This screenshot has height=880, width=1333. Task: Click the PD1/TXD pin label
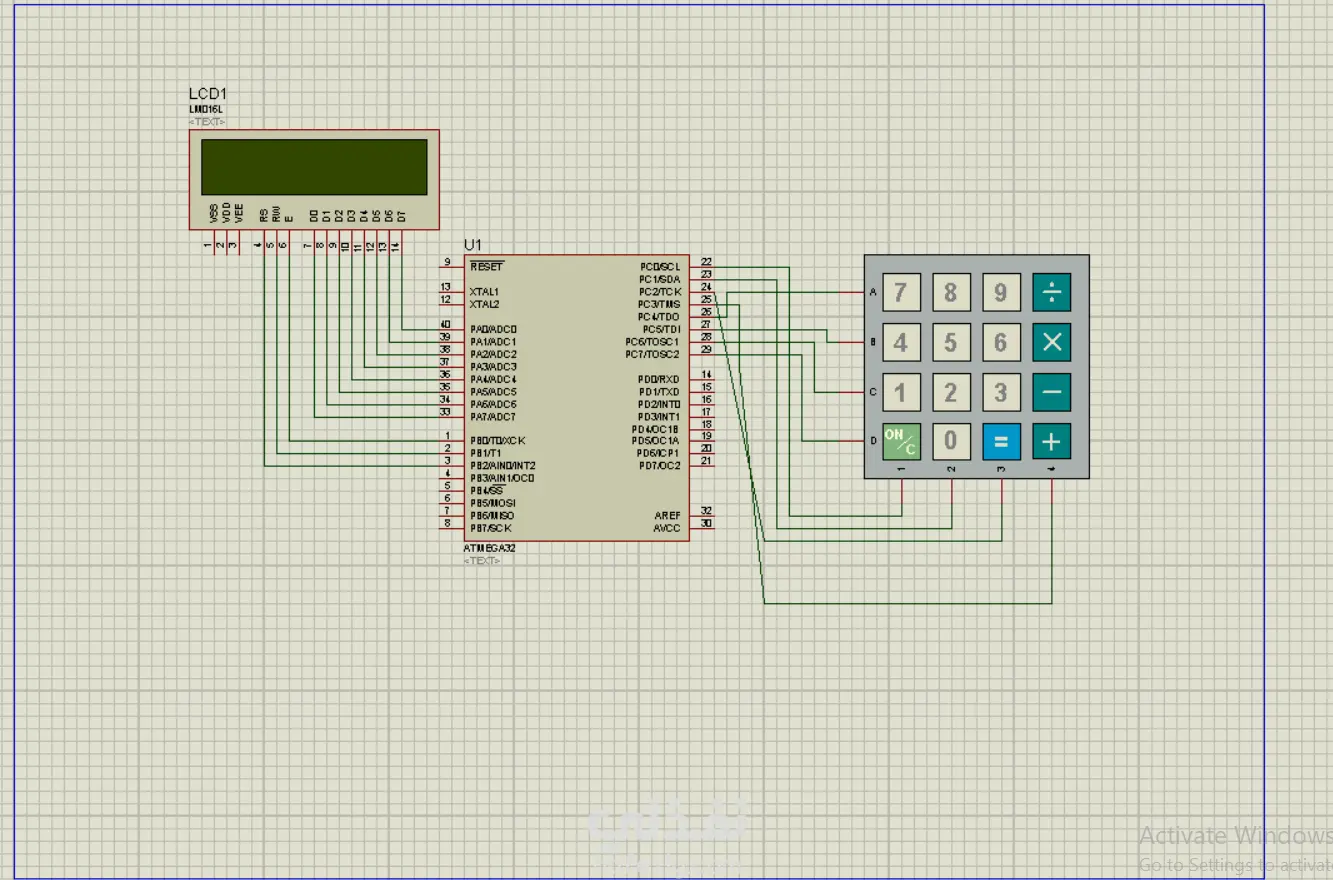tap(658, 392)
